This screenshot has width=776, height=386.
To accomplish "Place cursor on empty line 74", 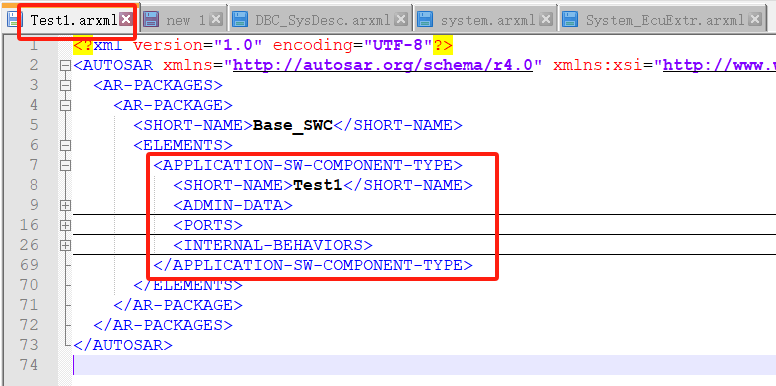I will click(424, 365).
